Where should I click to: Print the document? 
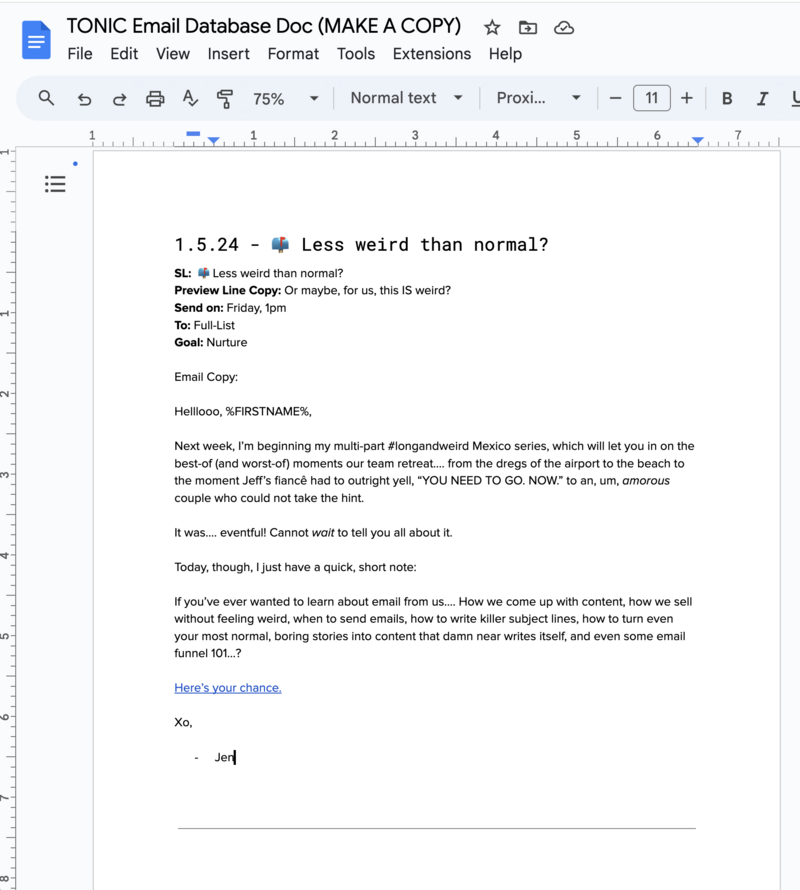[155, 99]
